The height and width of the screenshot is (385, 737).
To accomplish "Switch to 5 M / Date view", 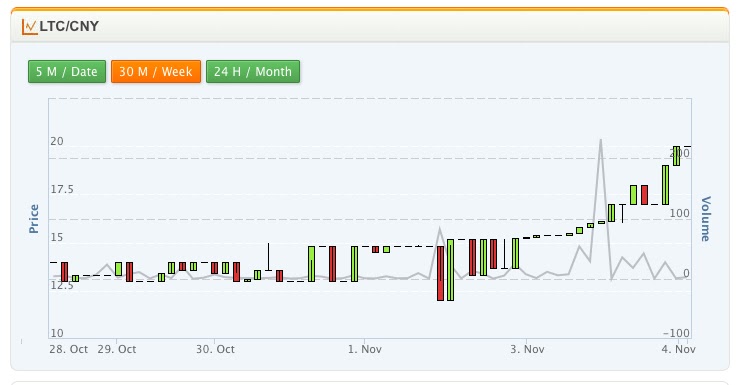I will (67, 71).
